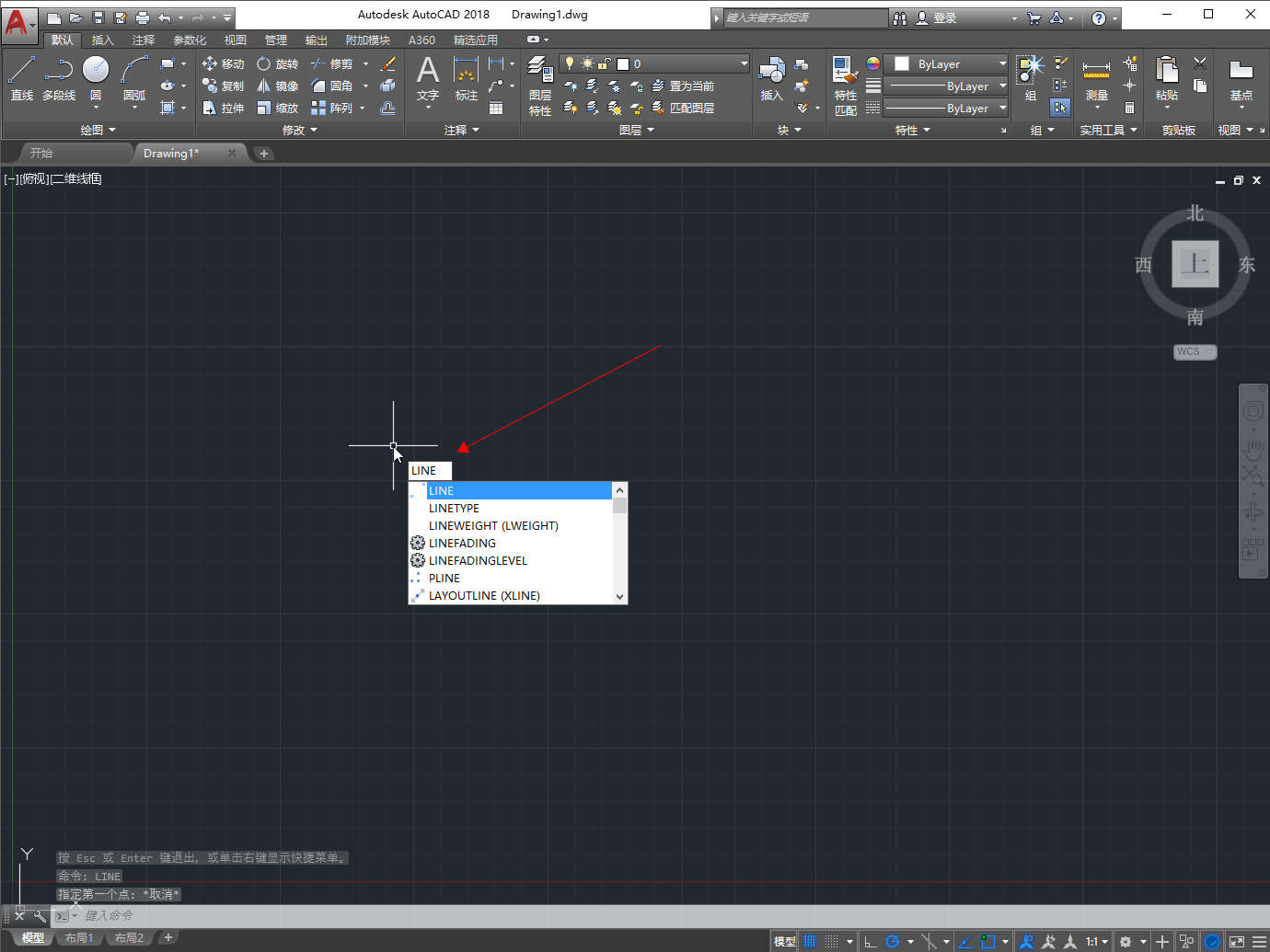Click the 圆 circle tool
The image size is (1270, 952).
tap(96, 78)
